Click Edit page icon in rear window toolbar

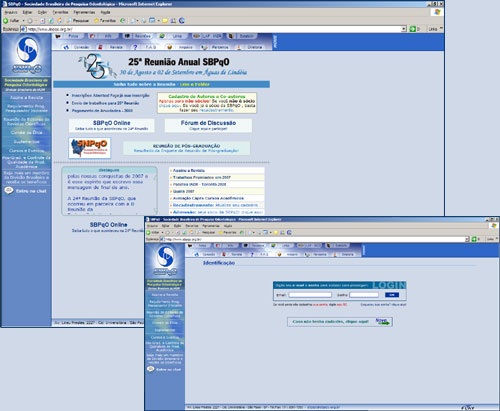pos(152,21)
